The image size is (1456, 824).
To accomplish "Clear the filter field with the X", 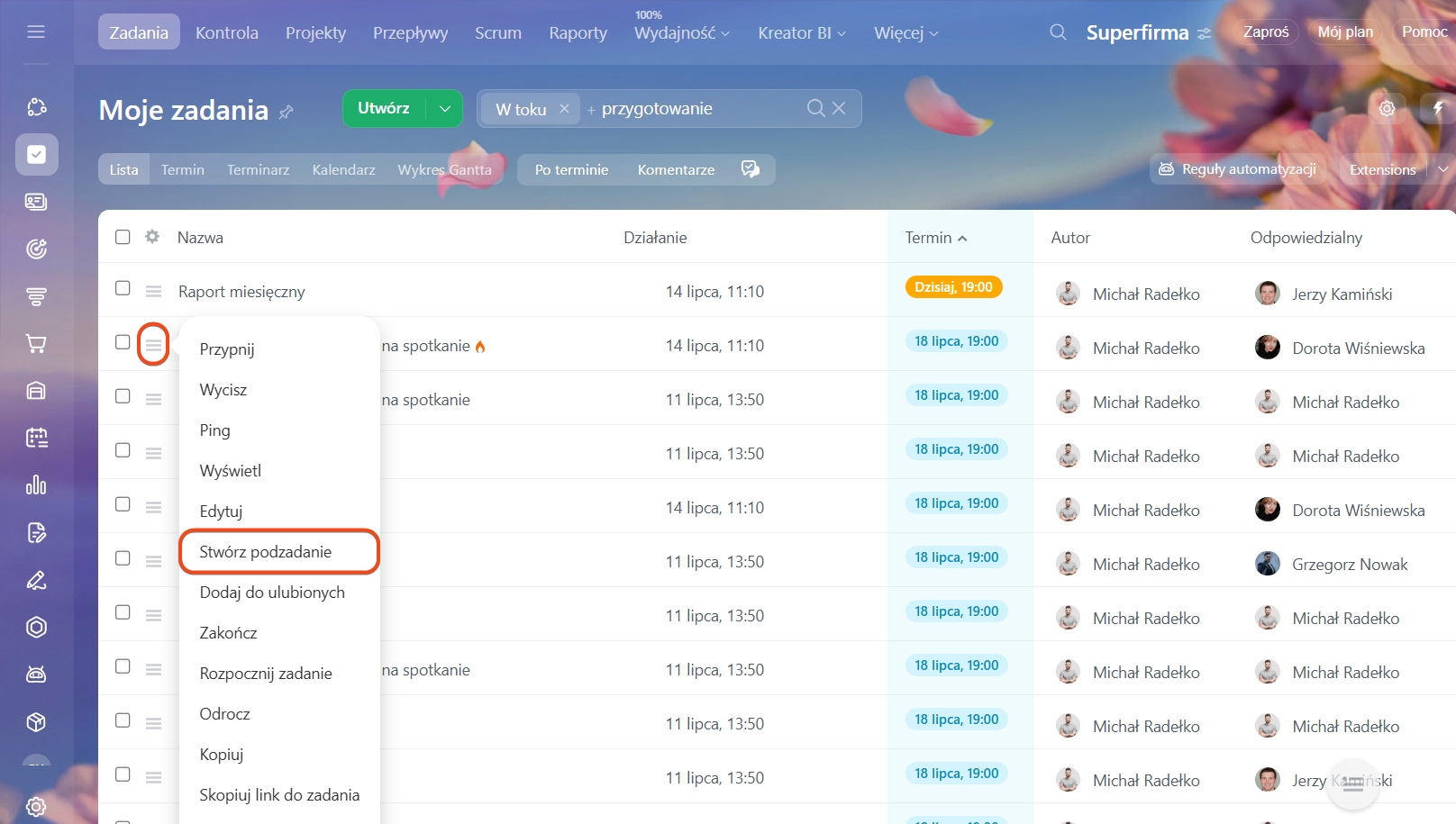I will click(839, 108).
